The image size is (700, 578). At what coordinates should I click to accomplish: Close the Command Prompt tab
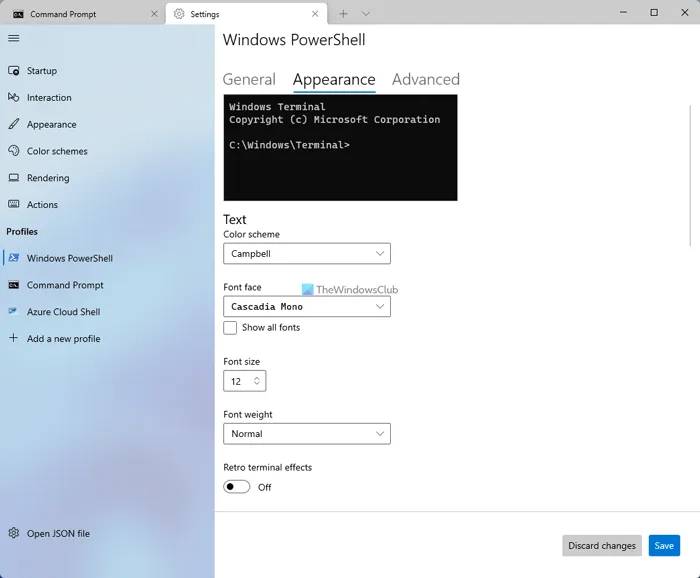pos(154,14)
